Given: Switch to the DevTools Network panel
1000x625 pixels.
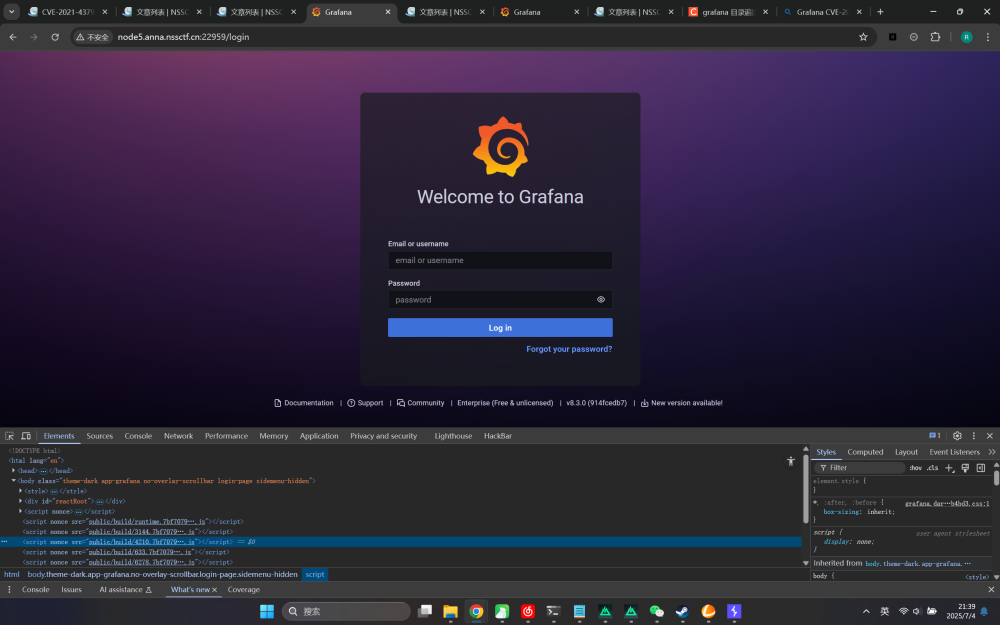Looking at the screenshot, I should 179,436.
